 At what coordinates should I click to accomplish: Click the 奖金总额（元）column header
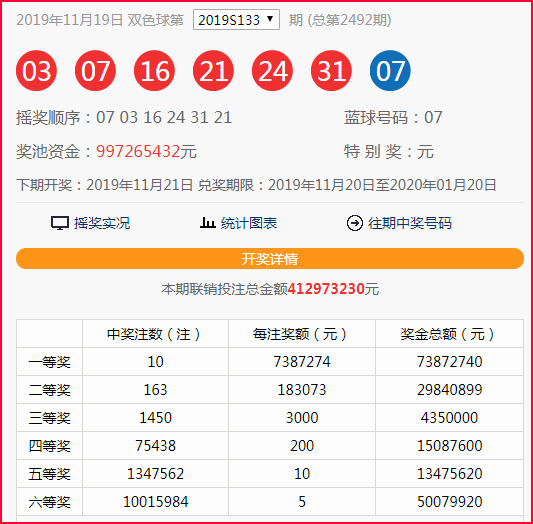point(449,334)
